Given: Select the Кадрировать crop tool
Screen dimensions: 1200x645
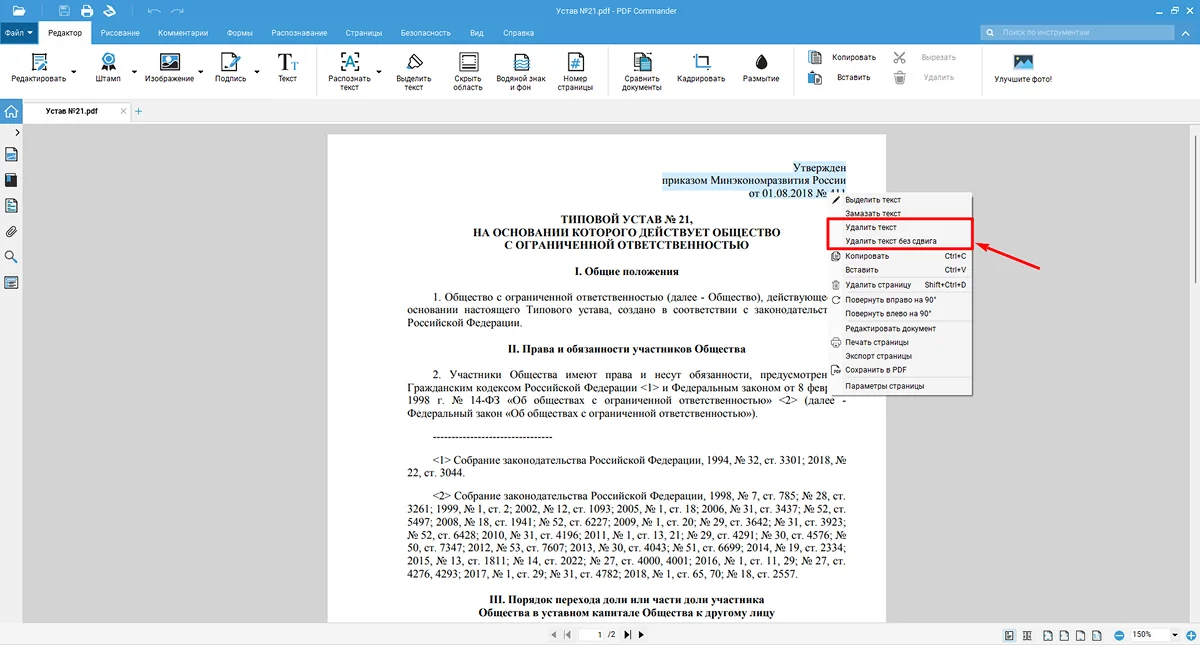Looking at the screenshot, I should (x=701, y=68).
